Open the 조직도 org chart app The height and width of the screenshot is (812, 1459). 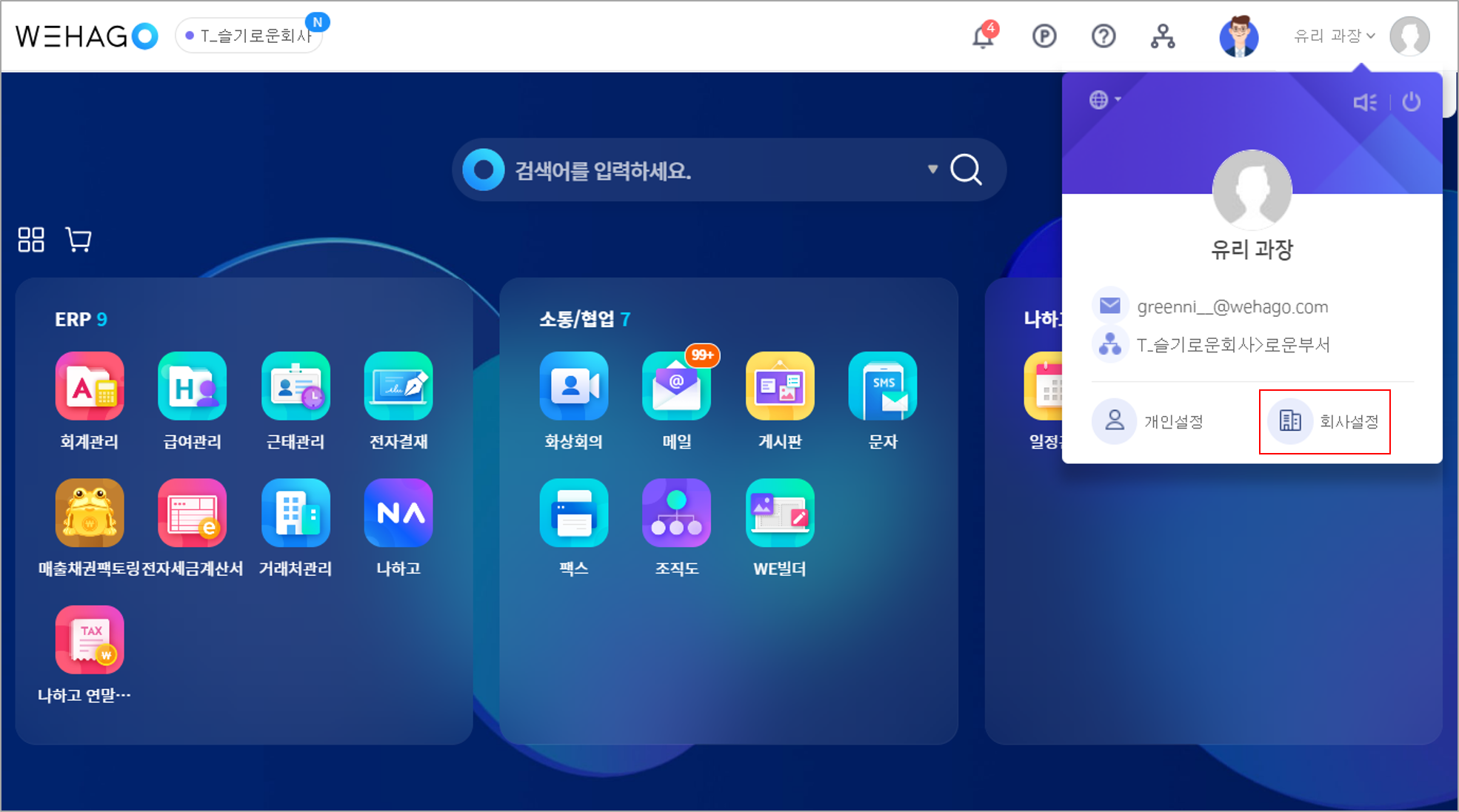pyautogui.click(x=677, y=513)
